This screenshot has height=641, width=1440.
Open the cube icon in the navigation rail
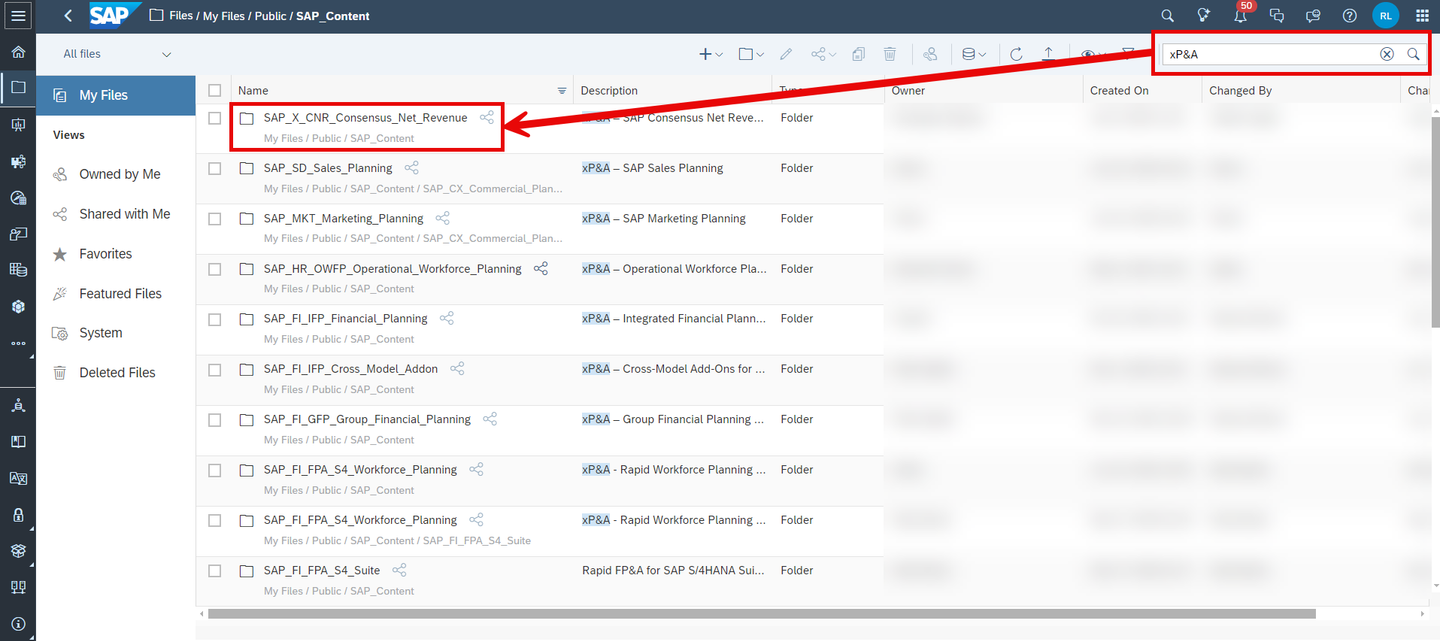[18, 306]
